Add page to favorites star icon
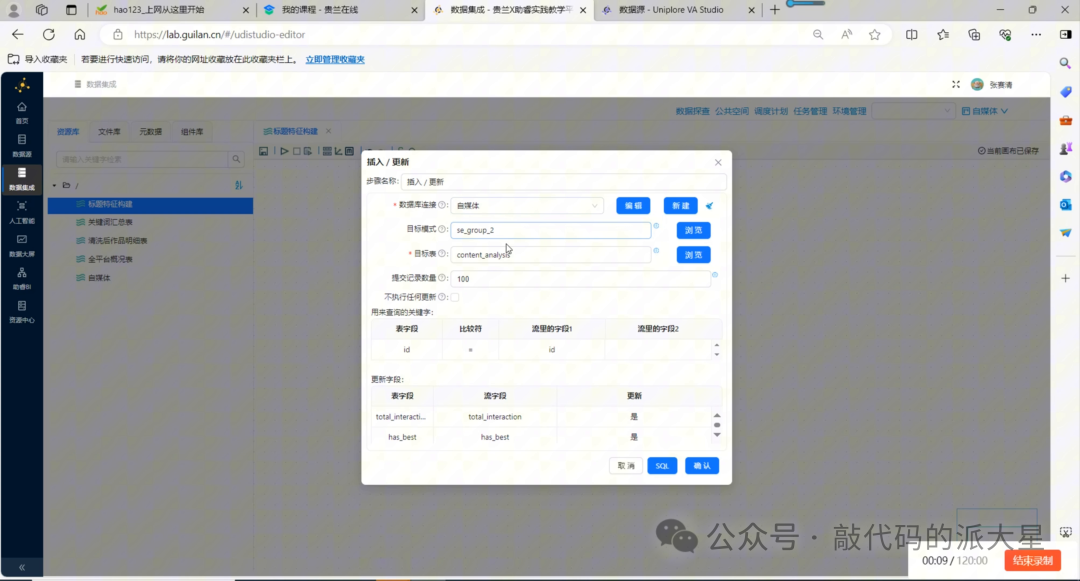 click(874, 34)
